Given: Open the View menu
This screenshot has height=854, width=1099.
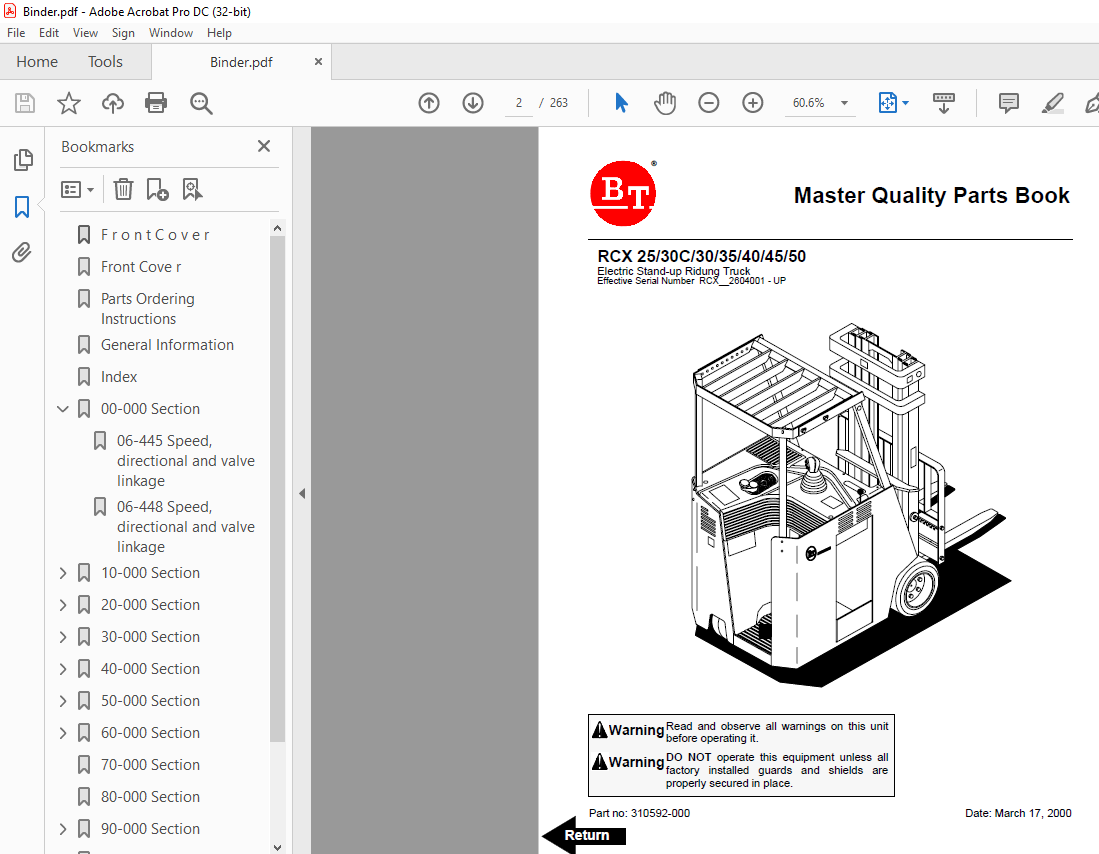Looking at the screenshot, I should pyautogui.click(x=85, y=33).
